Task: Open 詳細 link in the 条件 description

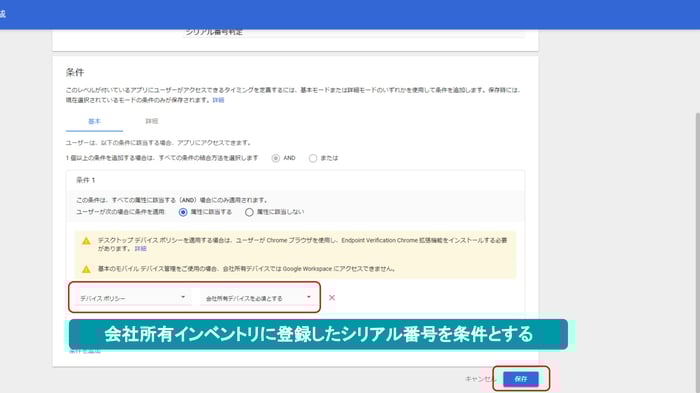Action: click(x=218, y=100)
